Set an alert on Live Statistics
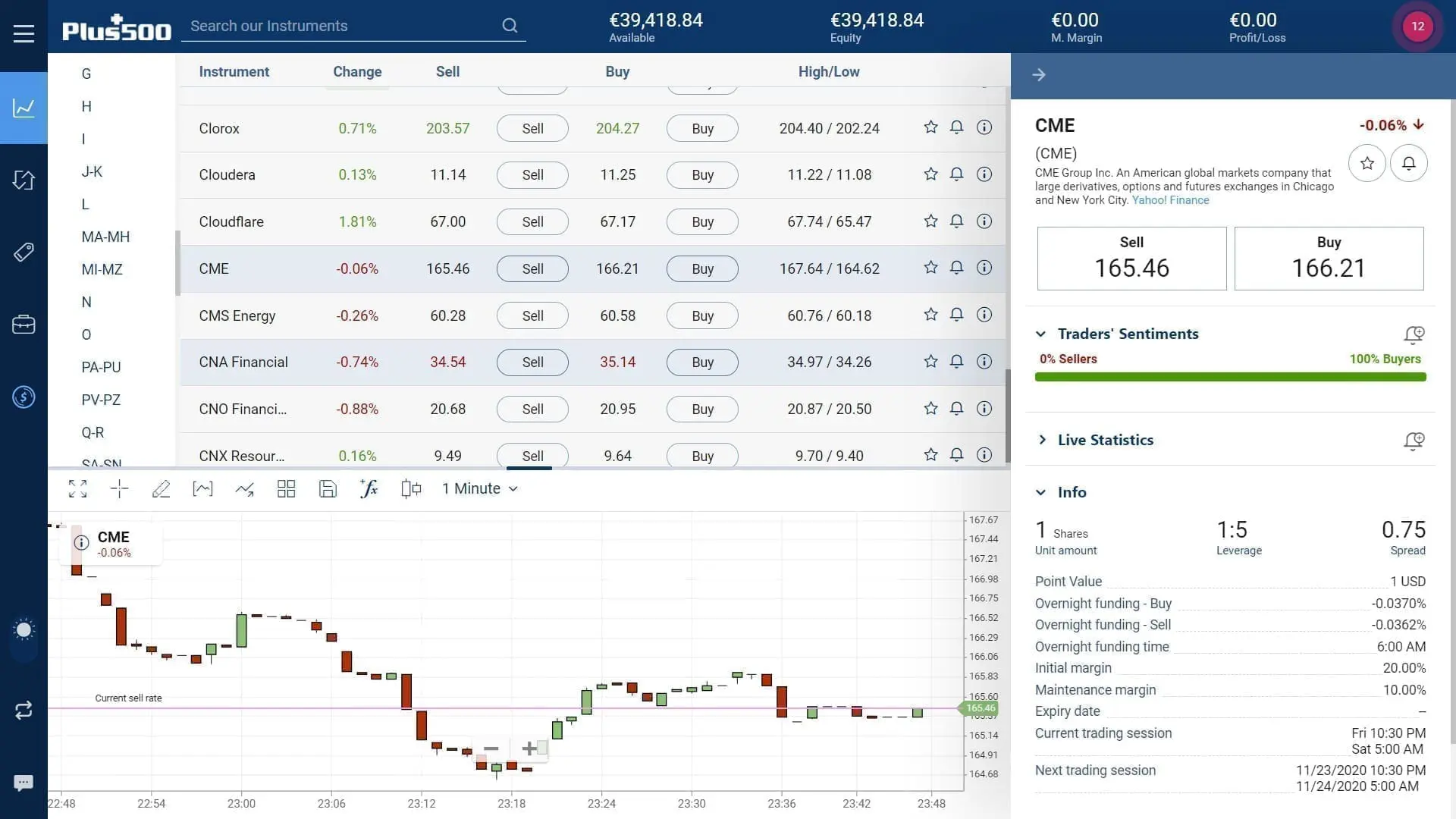Image resolution: width=1456 pixels, height=819 pixels. pos(1414,441)
